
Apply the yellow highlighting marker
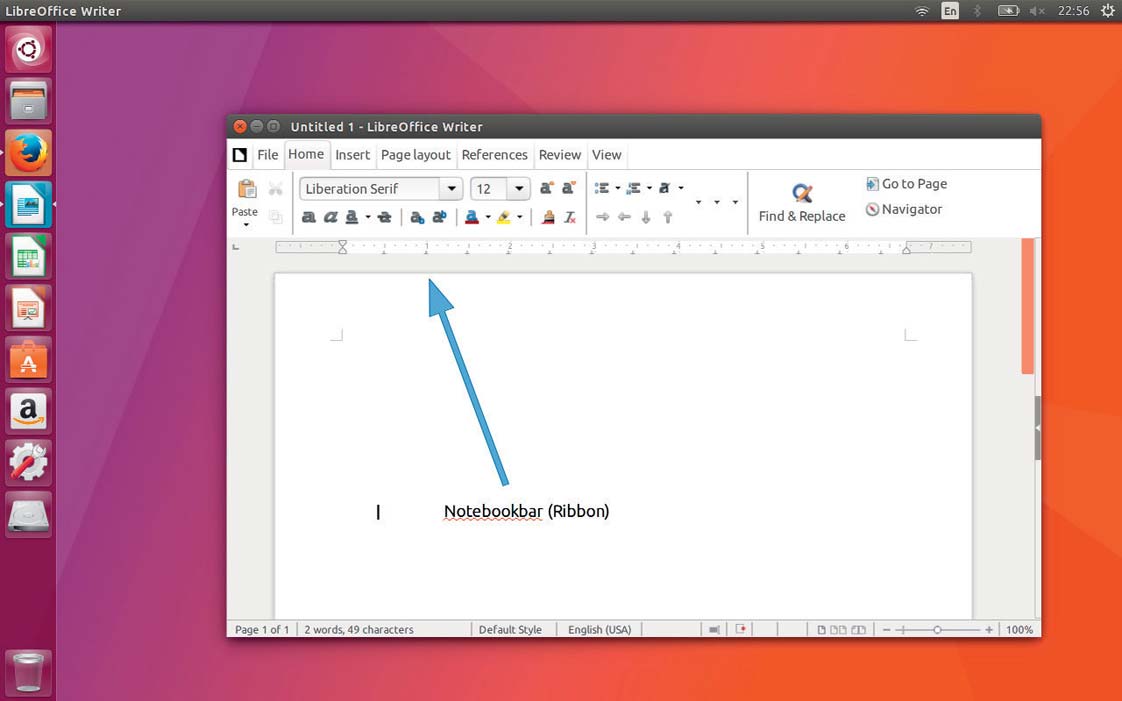pyautogui.click(x=504, y=217)
